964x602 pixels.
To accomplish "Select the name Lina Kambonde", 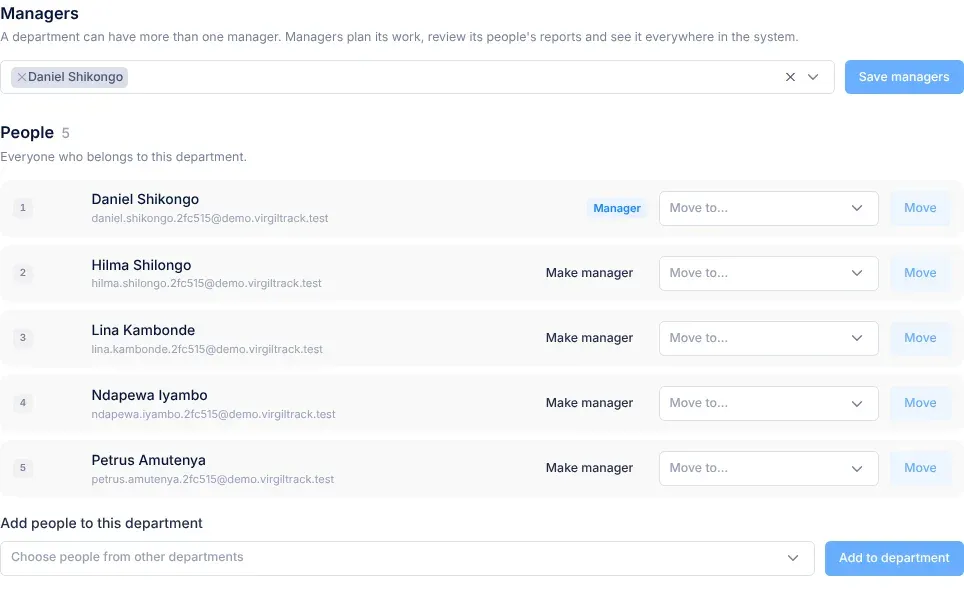I will click(143, 330).
